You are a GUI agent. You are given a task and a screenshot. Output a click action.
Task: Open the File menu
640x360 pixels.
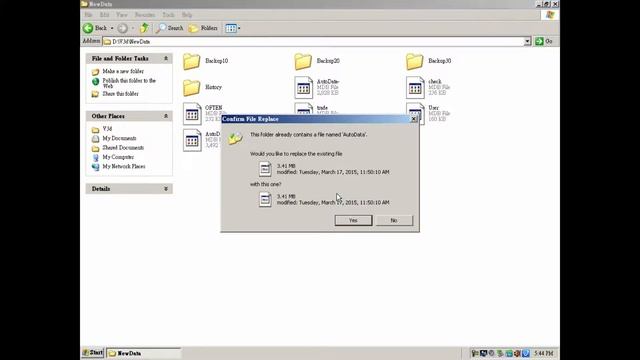pyautogui.click(x=88, y=15)
